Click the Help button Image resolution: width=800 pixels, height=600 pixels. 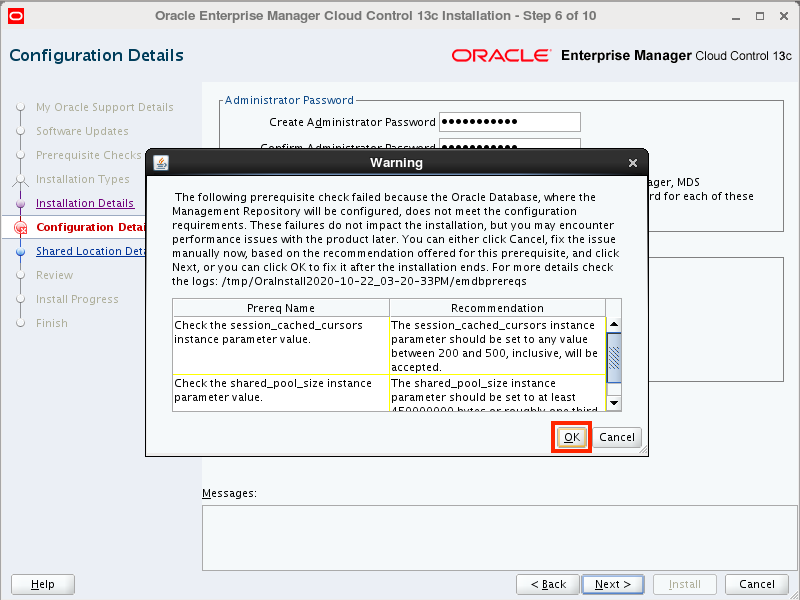point(43,584)
